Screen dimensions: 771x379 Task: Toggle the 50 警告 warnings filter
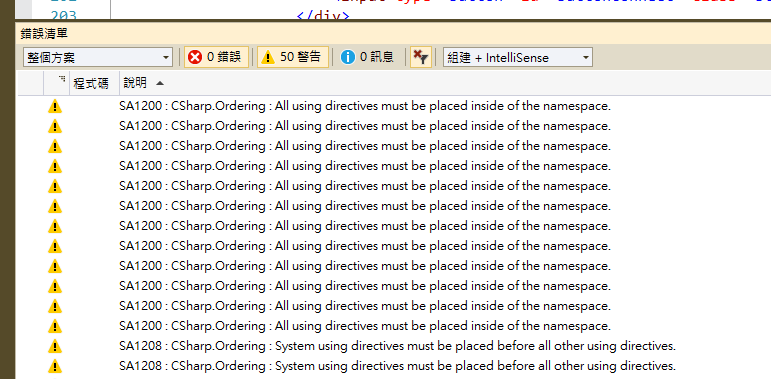tap(293, 57)
